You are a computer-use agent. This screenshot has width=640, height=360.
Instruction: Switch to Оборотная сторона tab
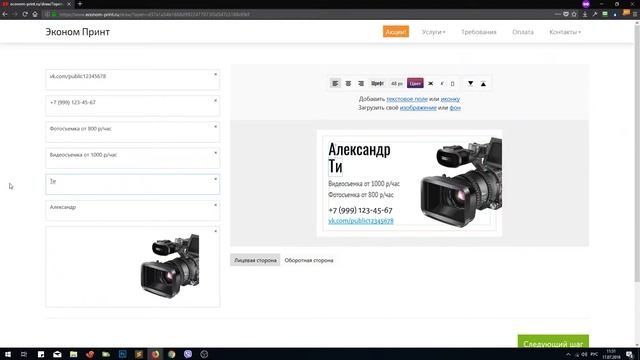[309, 260]
